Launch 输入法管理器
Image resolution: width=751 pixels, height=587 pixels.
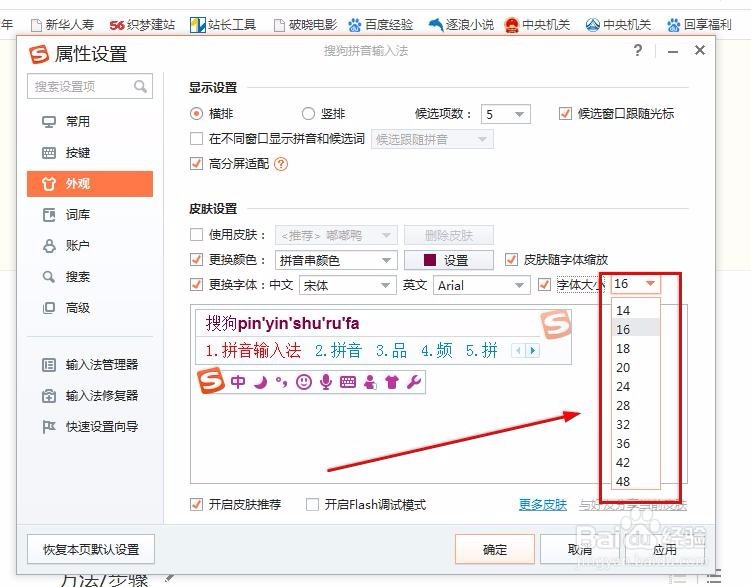90,365
